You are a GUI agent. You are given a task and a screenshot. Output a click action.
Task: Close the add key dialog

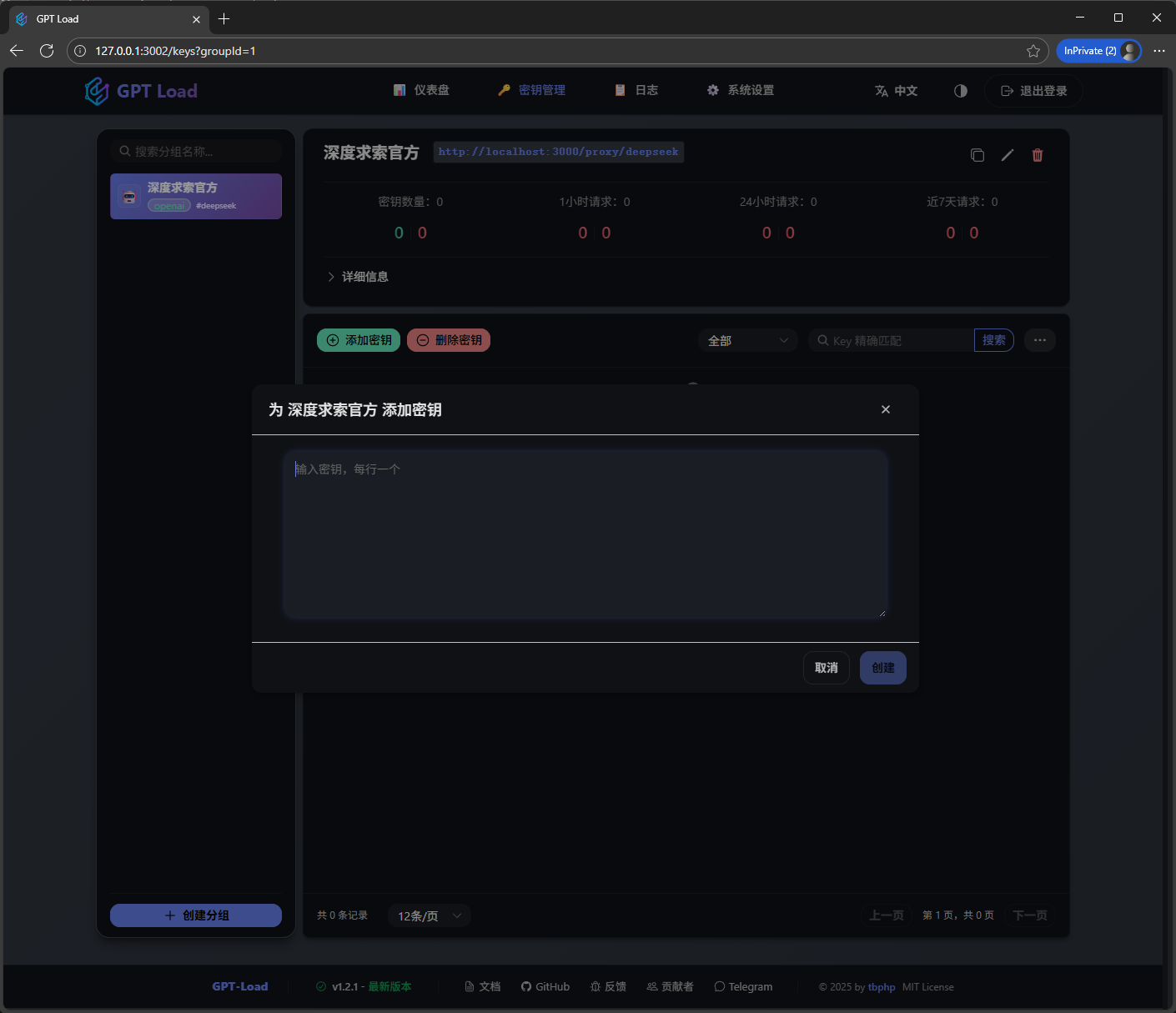click(x=885, y=409)
